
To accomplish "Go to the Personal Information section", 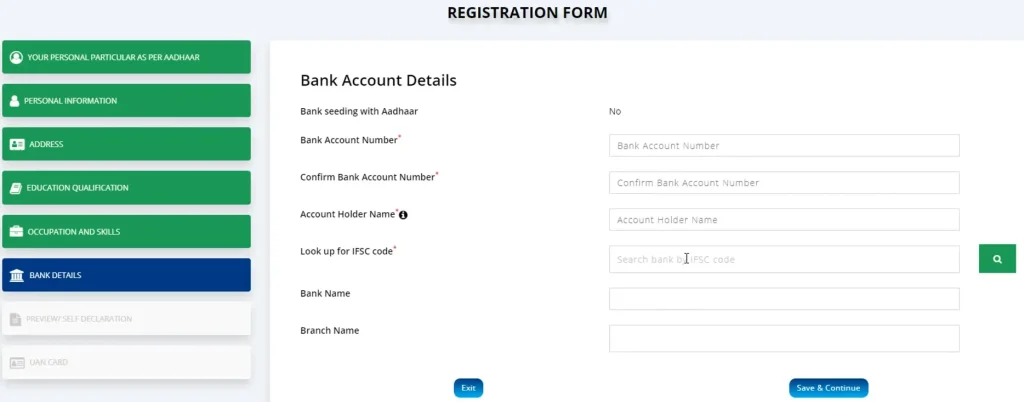I will 125,101.
